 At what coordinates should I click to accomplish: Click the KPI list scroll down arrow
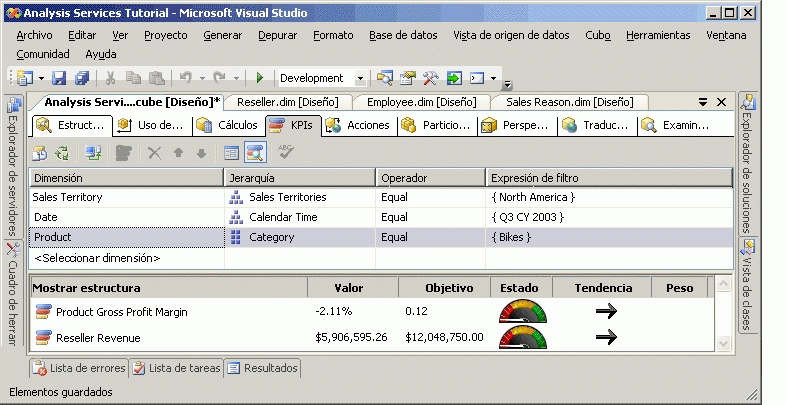(723, 343)
